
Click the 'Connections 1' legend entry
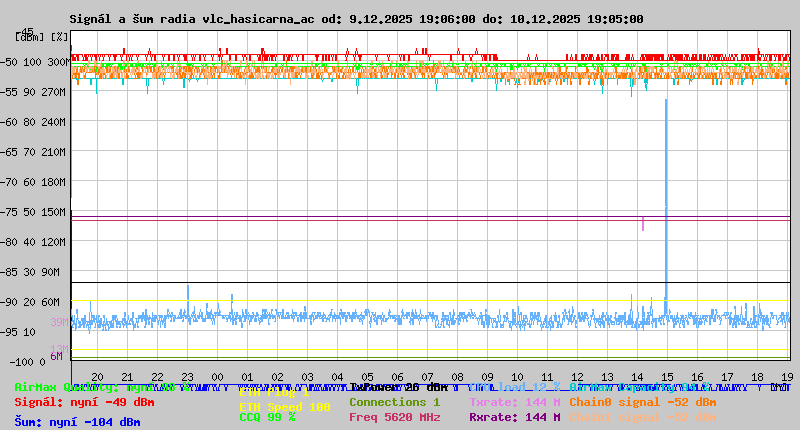394,402
